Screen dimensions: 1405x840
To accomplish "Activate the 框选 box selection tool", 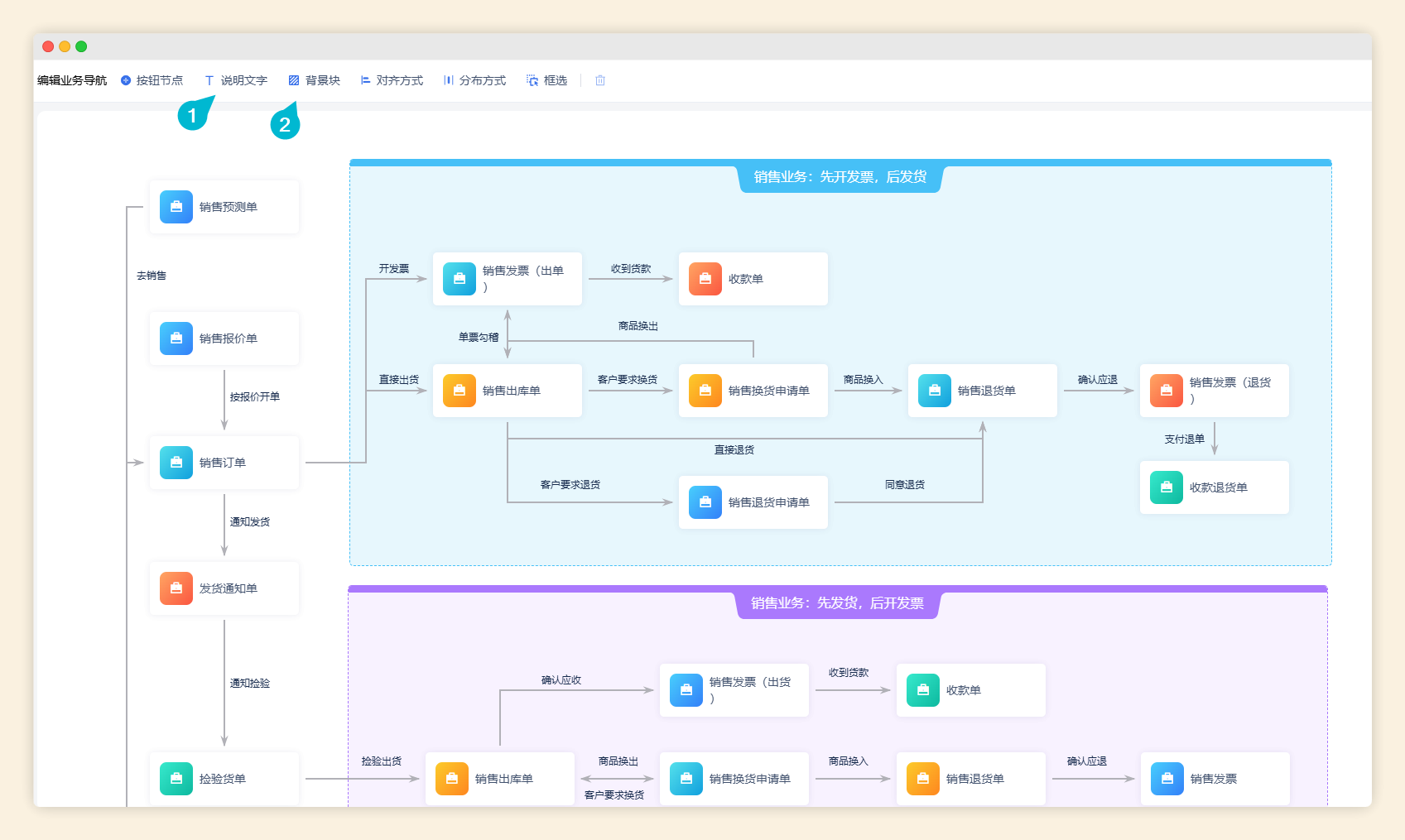I will (547, 80).
